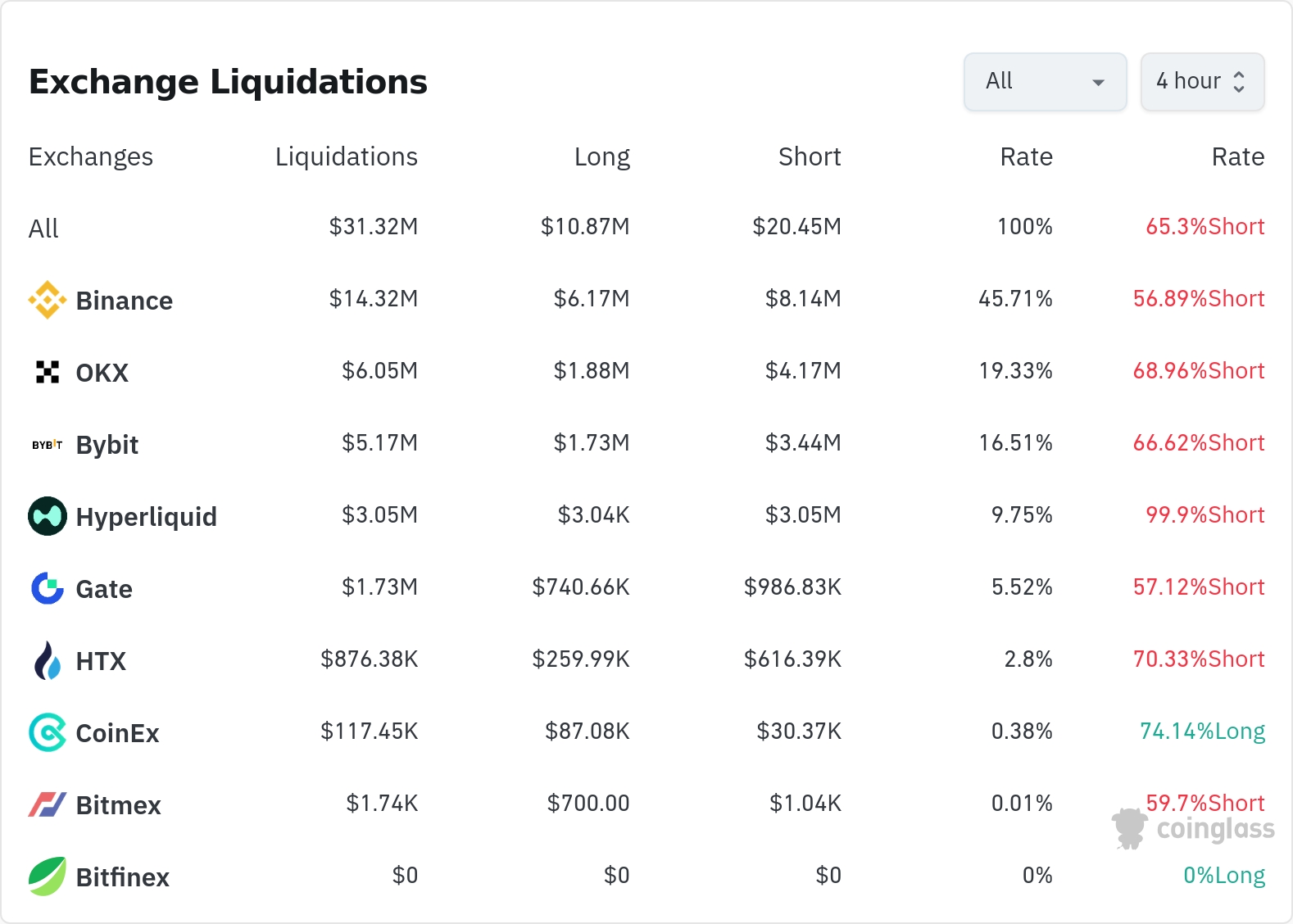Viewport: 1293px width, 924px height.
Task: Sort by Short column header
Action: [809, 156]
